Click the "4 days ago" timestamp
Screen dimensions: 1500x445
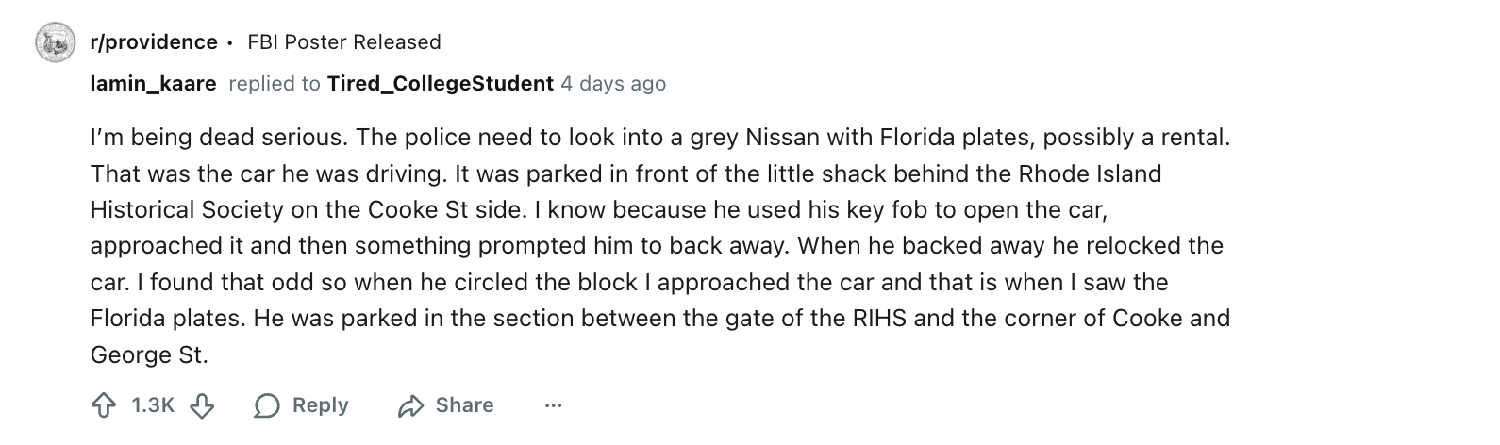[x=613, y=84]
